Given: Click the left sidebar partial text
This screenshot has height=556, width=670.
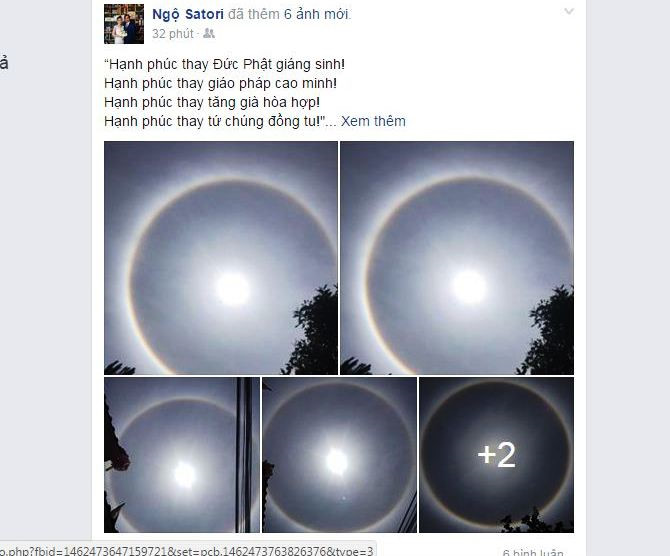Looking at the screenshot, I should point(4,63).
